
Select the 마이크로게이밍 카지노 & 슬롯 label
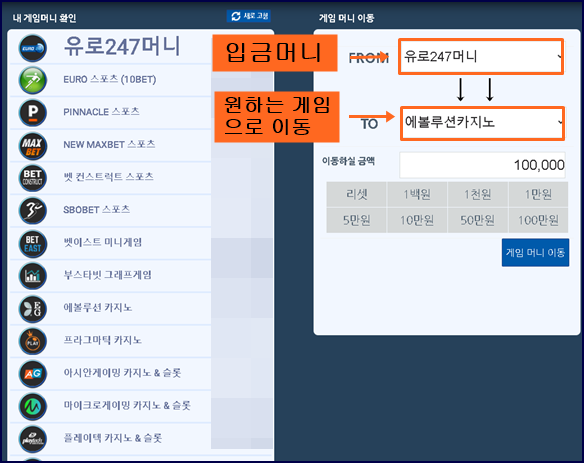[127, 405]
